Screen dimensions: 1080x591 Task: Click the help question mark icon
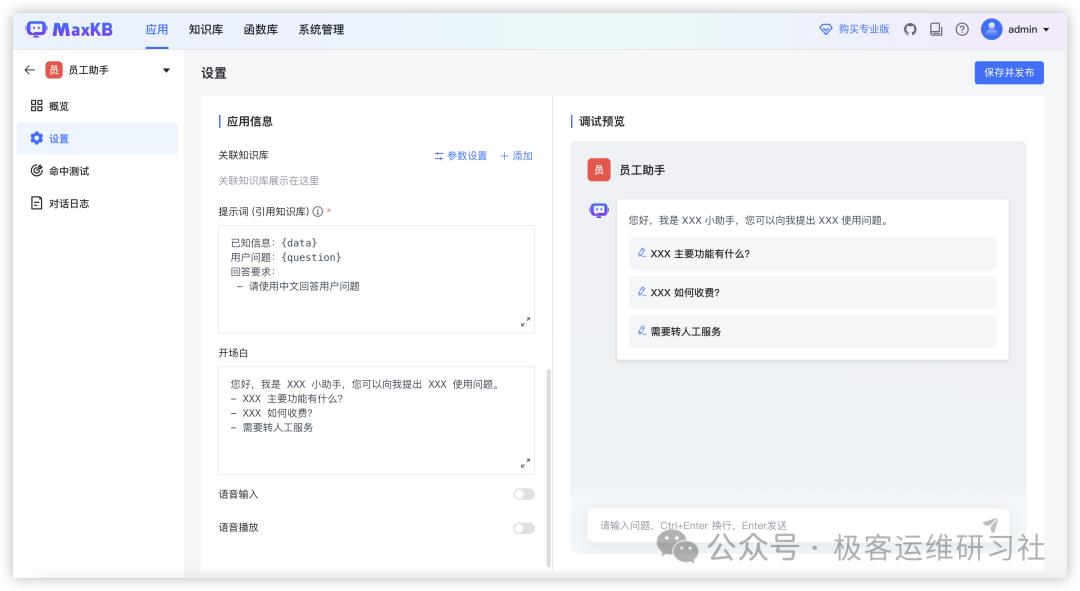click(x=962, y=30)
